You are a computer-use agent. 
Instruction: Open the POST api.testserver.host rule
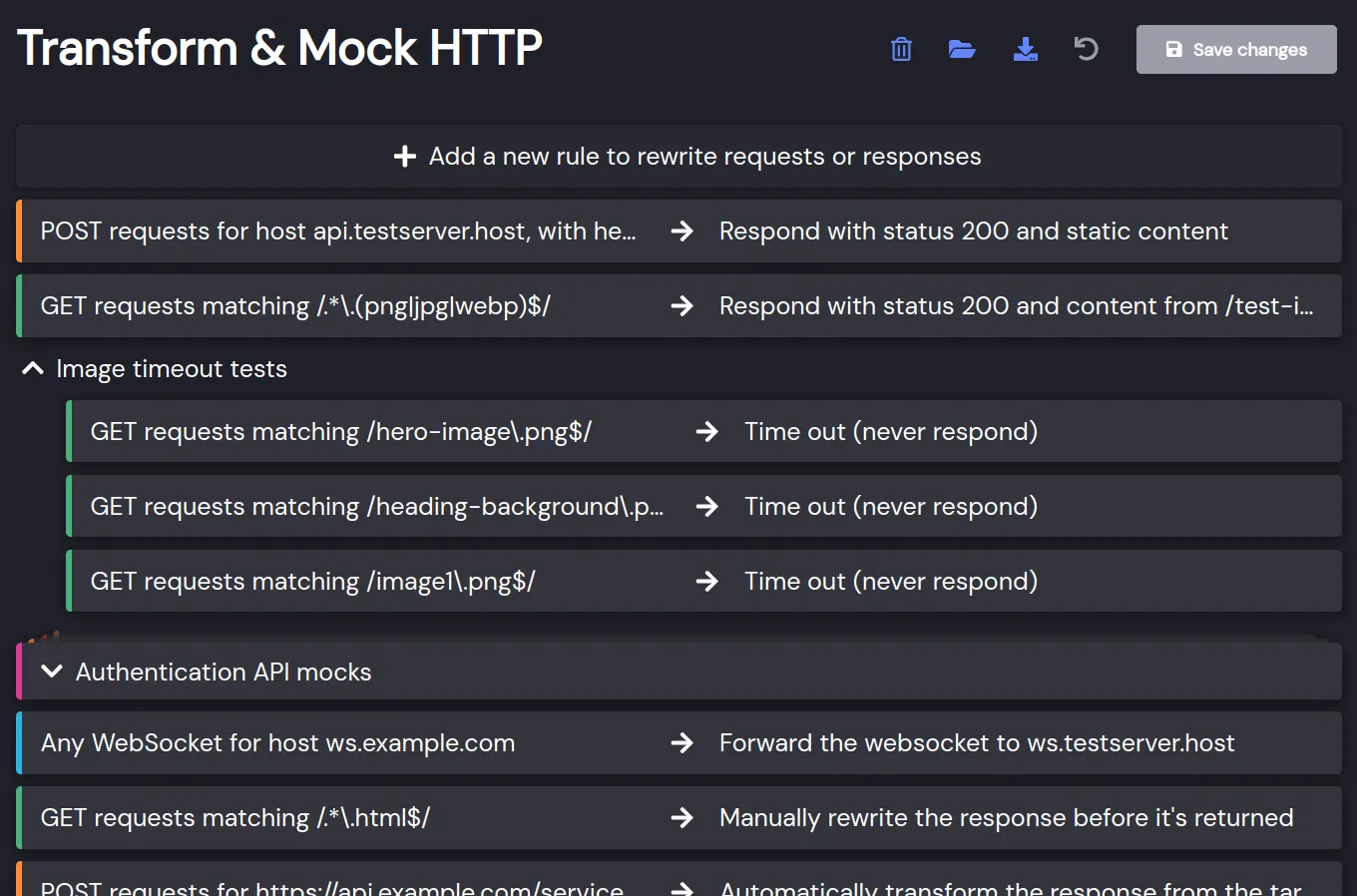(x=337, y=231)
